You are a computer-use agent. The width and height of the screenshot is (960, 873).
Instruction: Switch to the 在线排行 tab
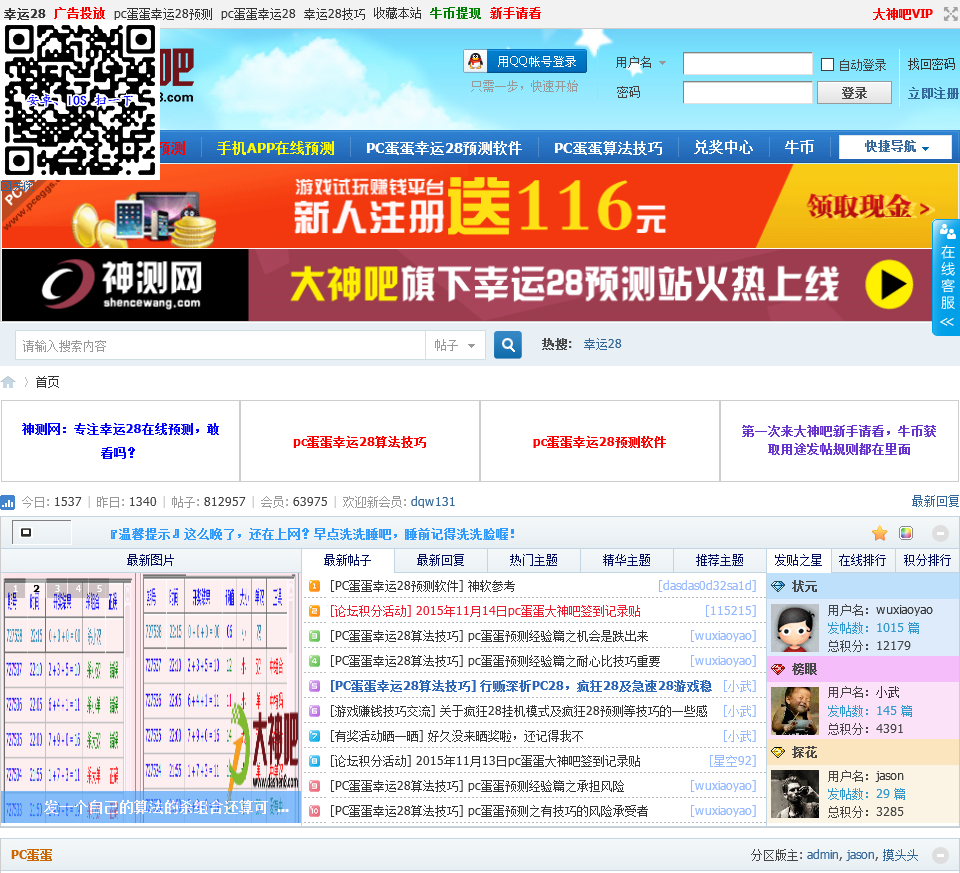pos(862,560)
